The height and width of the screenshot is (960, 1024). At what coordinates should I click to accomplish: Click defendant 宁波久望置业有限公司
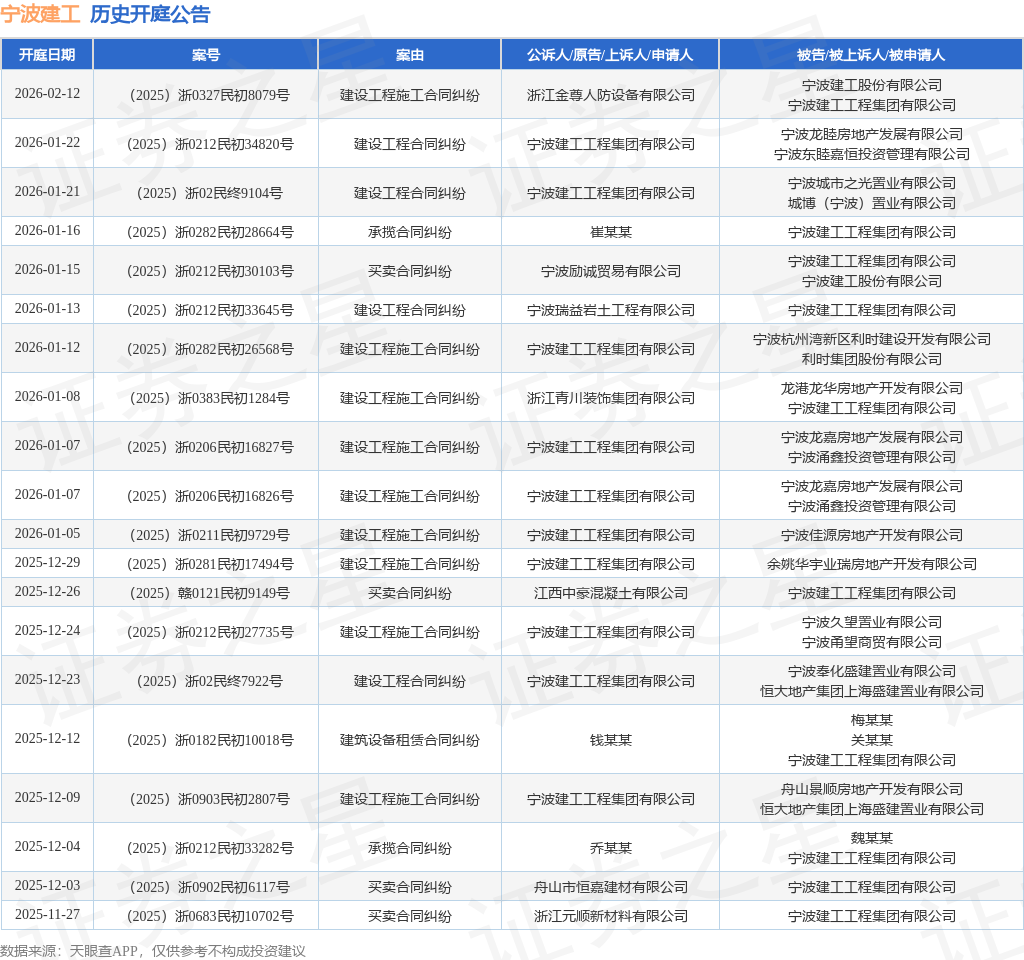pos(872,622)
